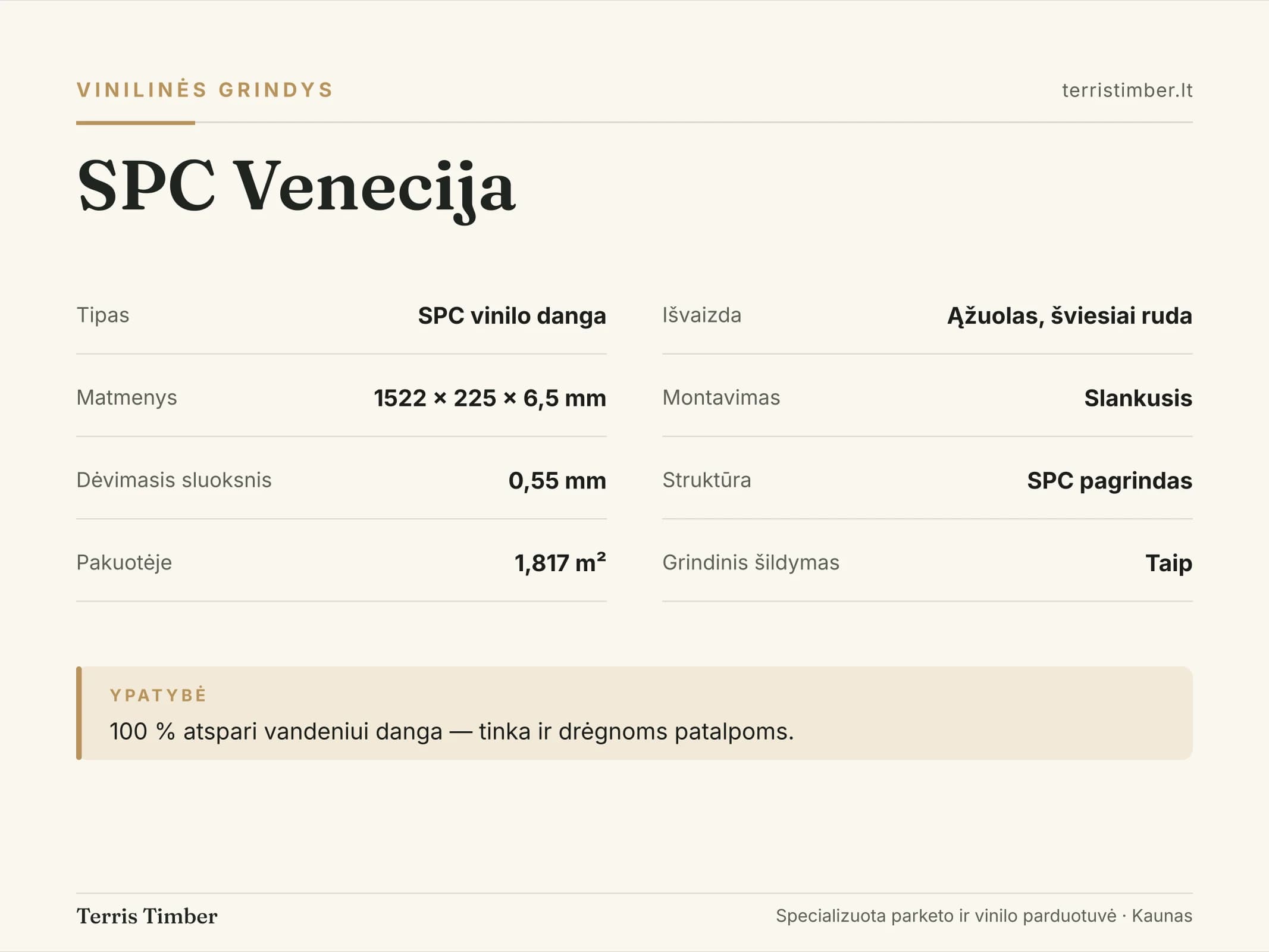The width and height of the screenshot is (1269, 952).
Task: Select the Pakuotėje row label
Action: [x=124, y=562]
